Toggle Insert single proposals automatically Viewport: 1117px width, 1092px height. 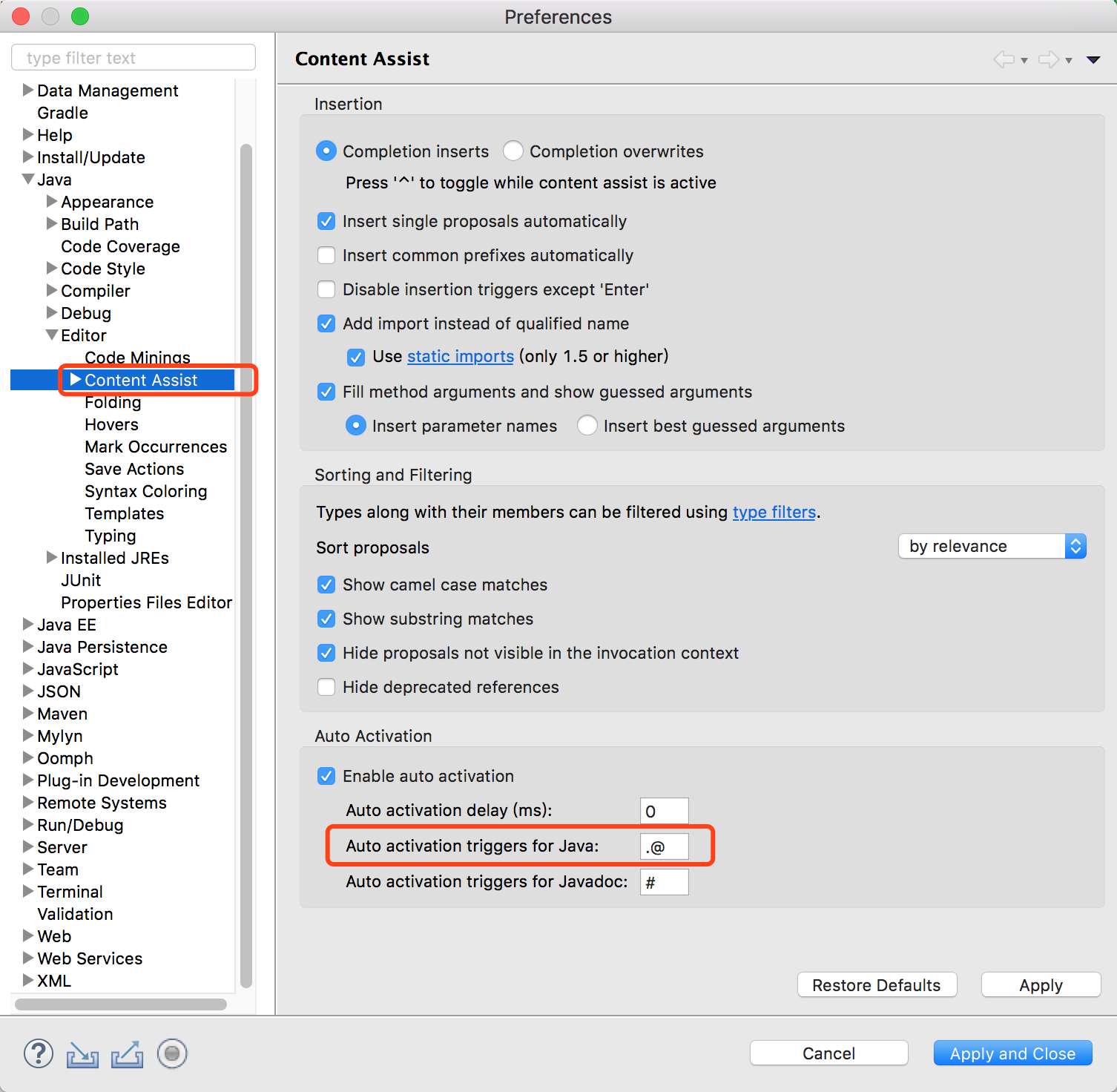pyautogui.click(x=326, y=221)
